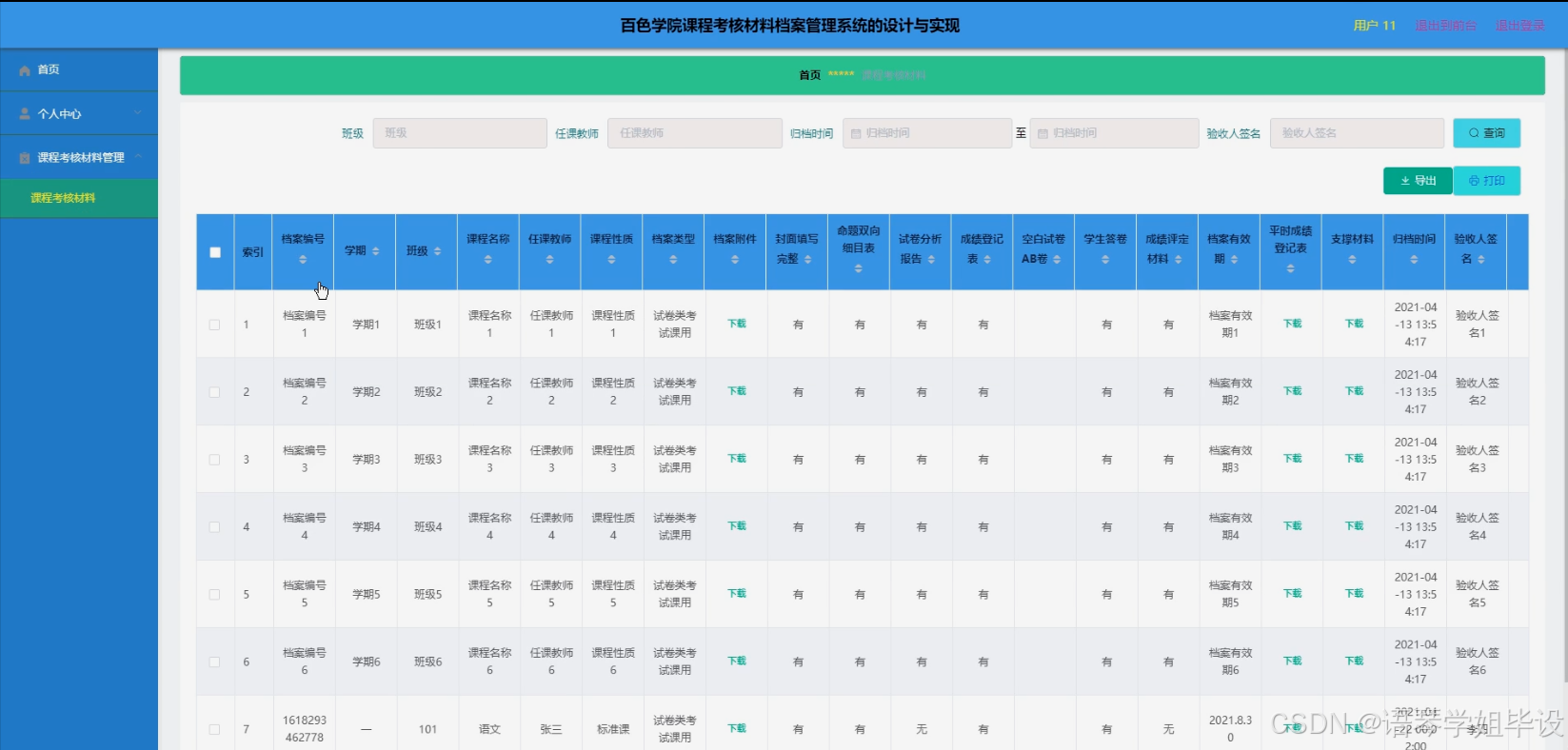The image size is (1568, 750).
Task: Check the row 1 checkbox for 档案编号1
Action: (x=214, y=325)
